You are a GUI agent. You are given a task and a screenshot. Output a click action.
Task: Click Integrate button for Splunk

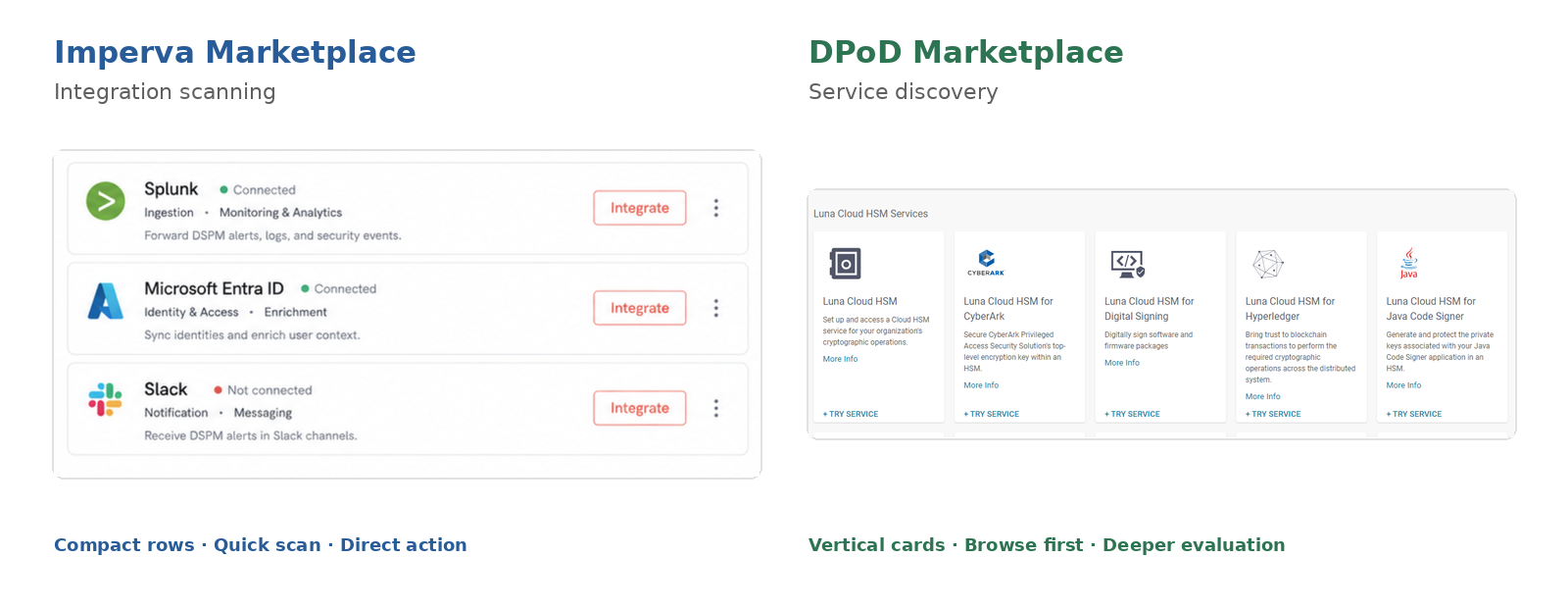[x=640, y=208]
